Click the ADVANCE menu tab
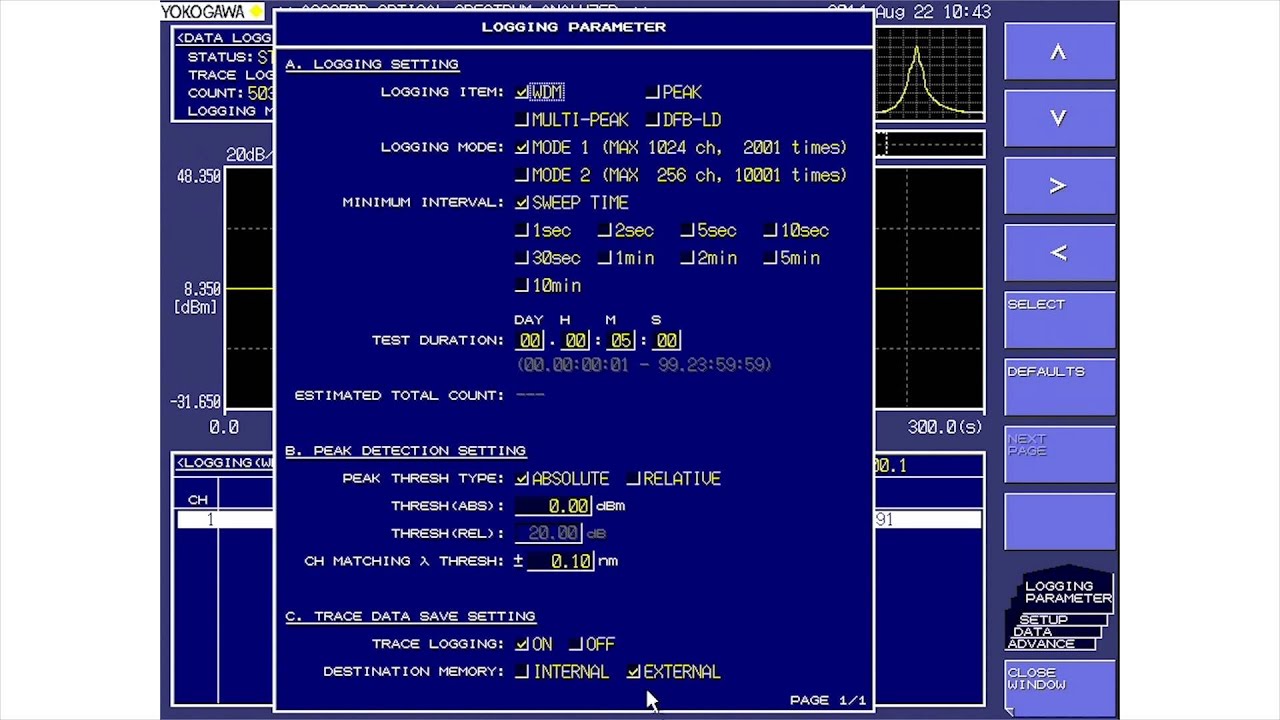1280x720 pixels. pos(1041,644)
